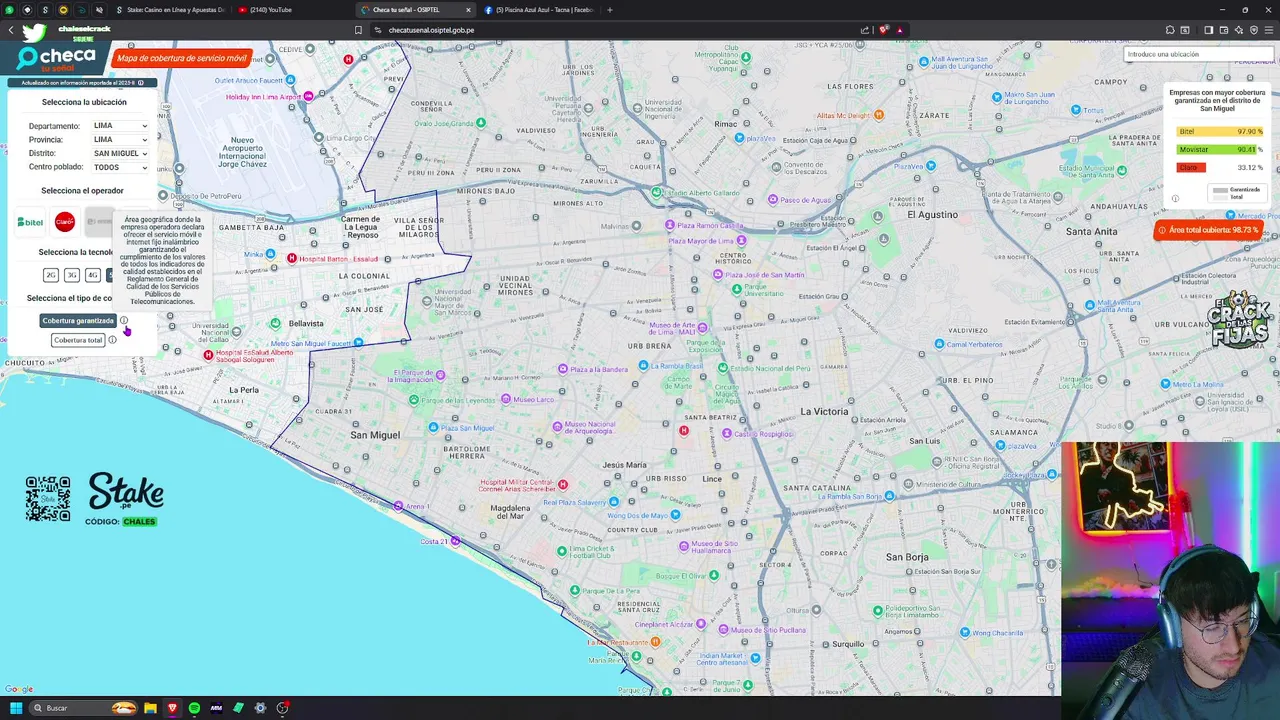Click the Google logo on the map
Image resolution: width=1280 pixels, height=720 pixels.
(x=18, y=689)
